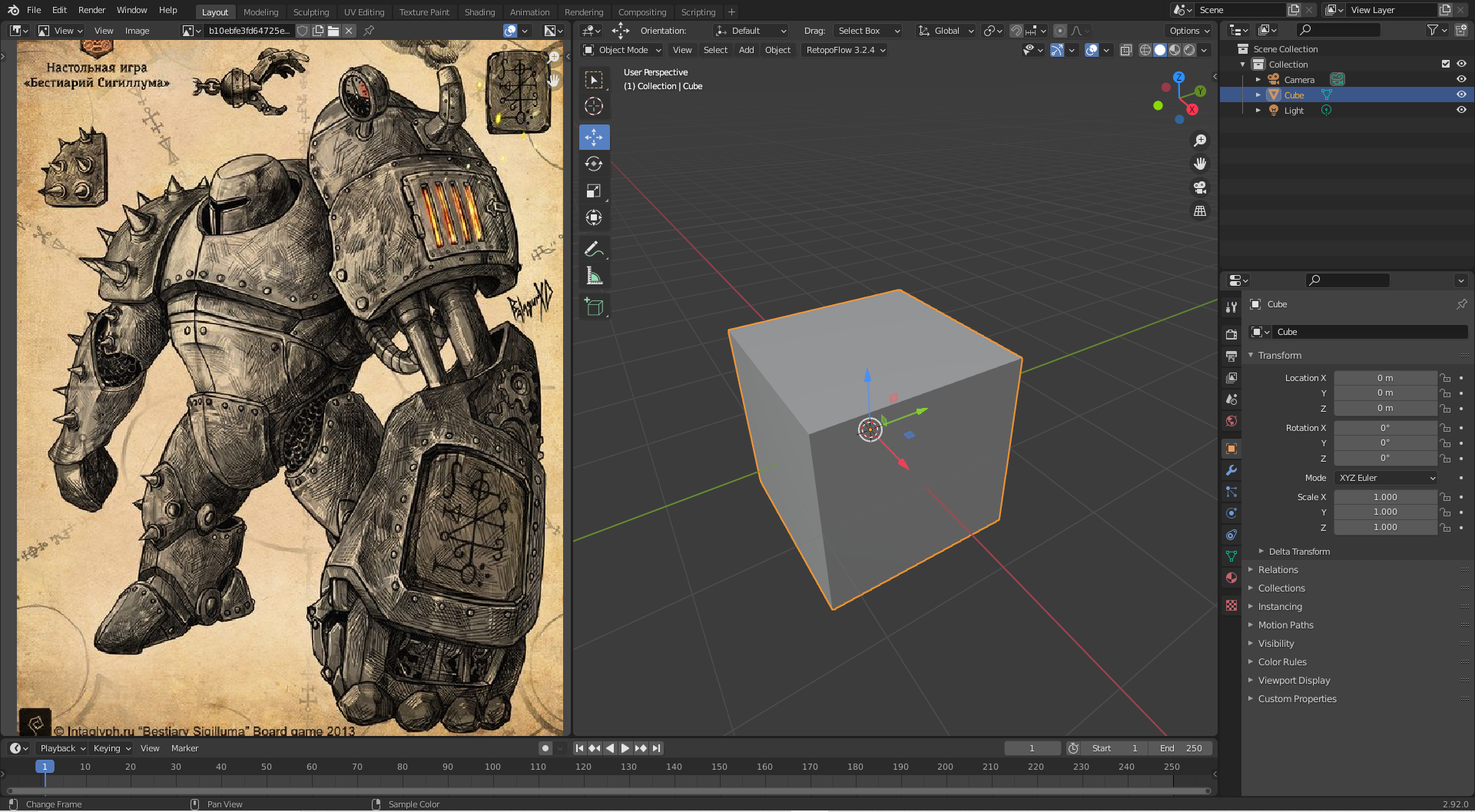Screen dimensions: 1475x812
Task: Toggle proportional editing button
Action: coord(1060,31)
